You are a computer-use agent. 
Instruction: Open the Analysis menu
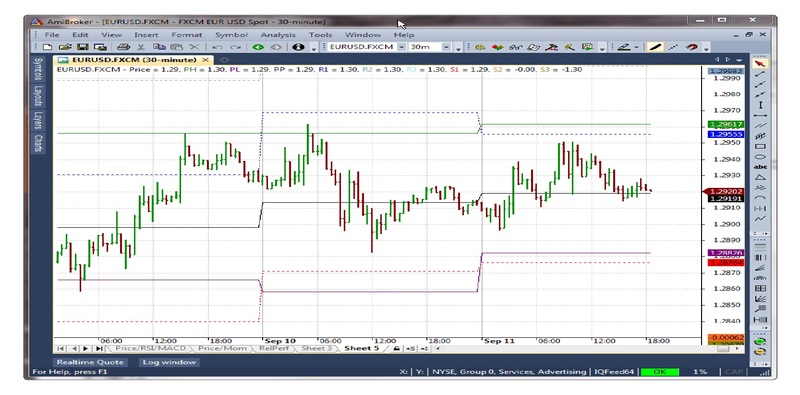pyautogui.click(x=278, y=35)
